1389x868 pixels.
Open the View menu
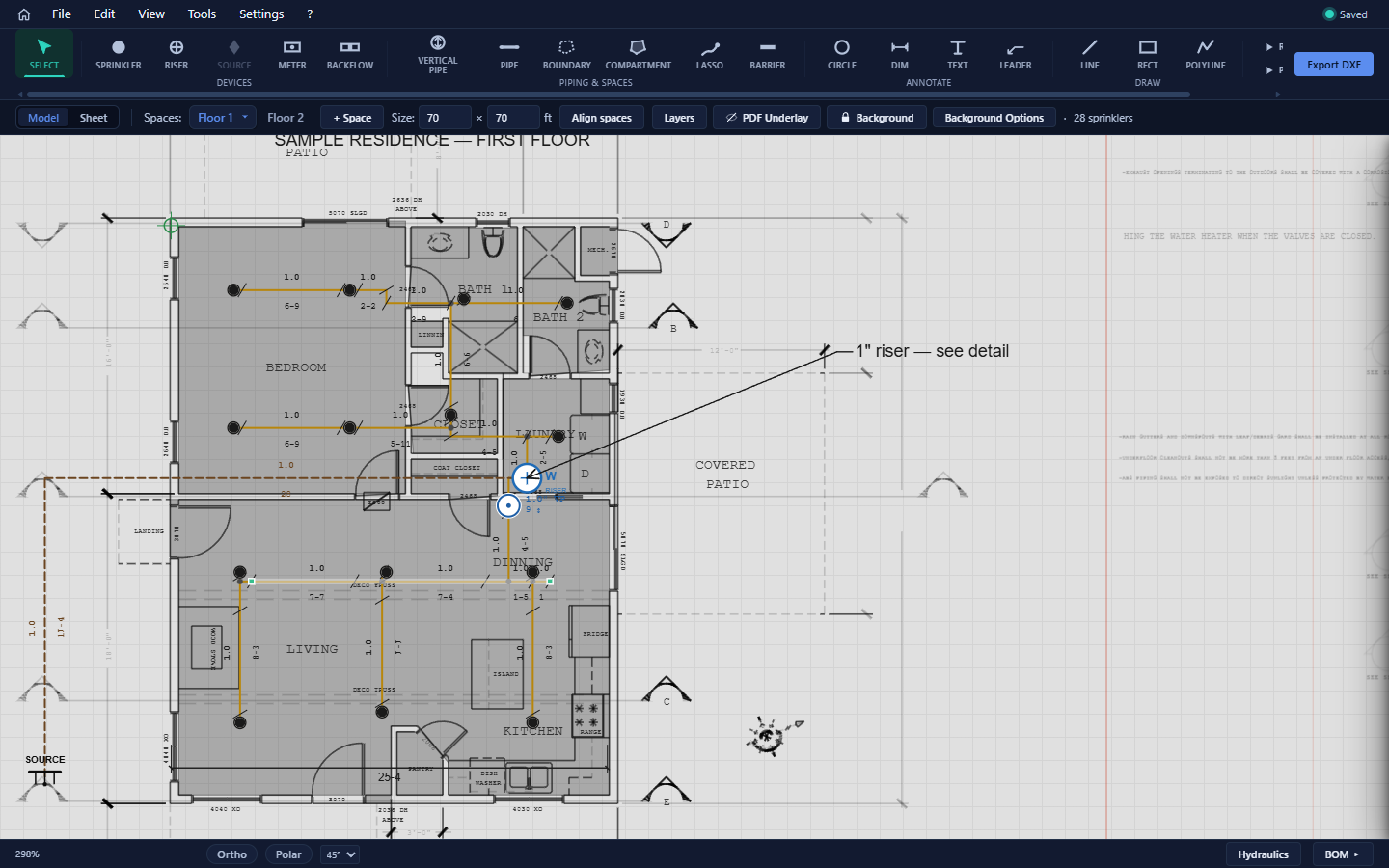(151, 14)
